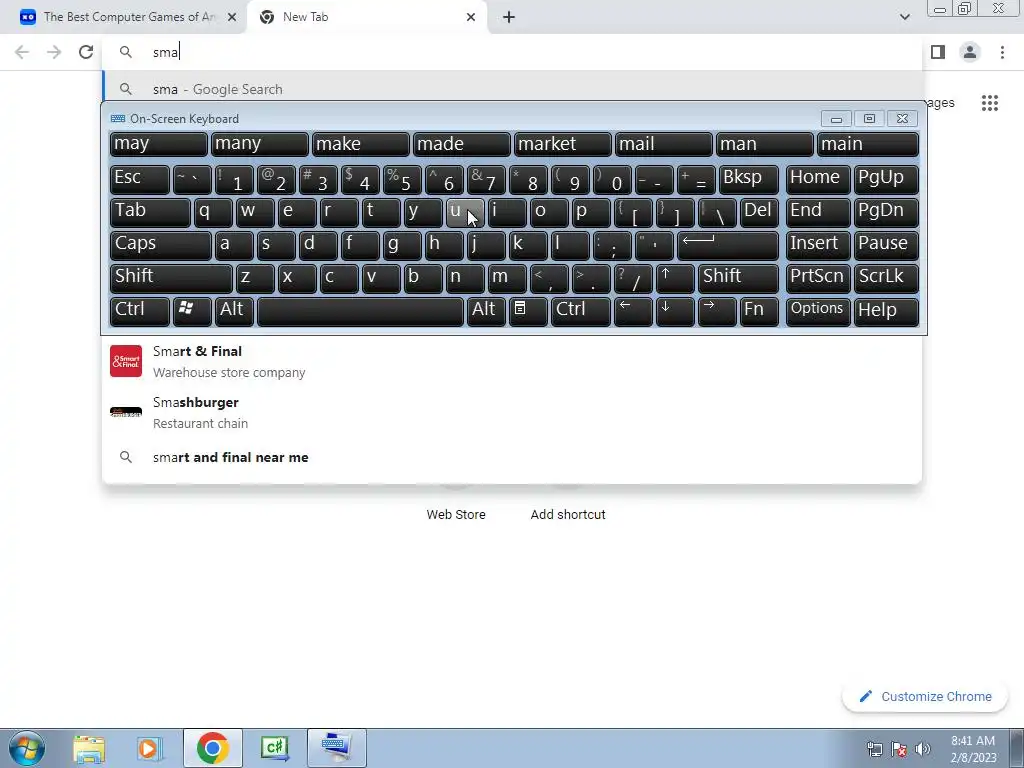Open the on-screen keyboard Options
This screenshot has width=1024, height=768.
[x=818, y=311]
